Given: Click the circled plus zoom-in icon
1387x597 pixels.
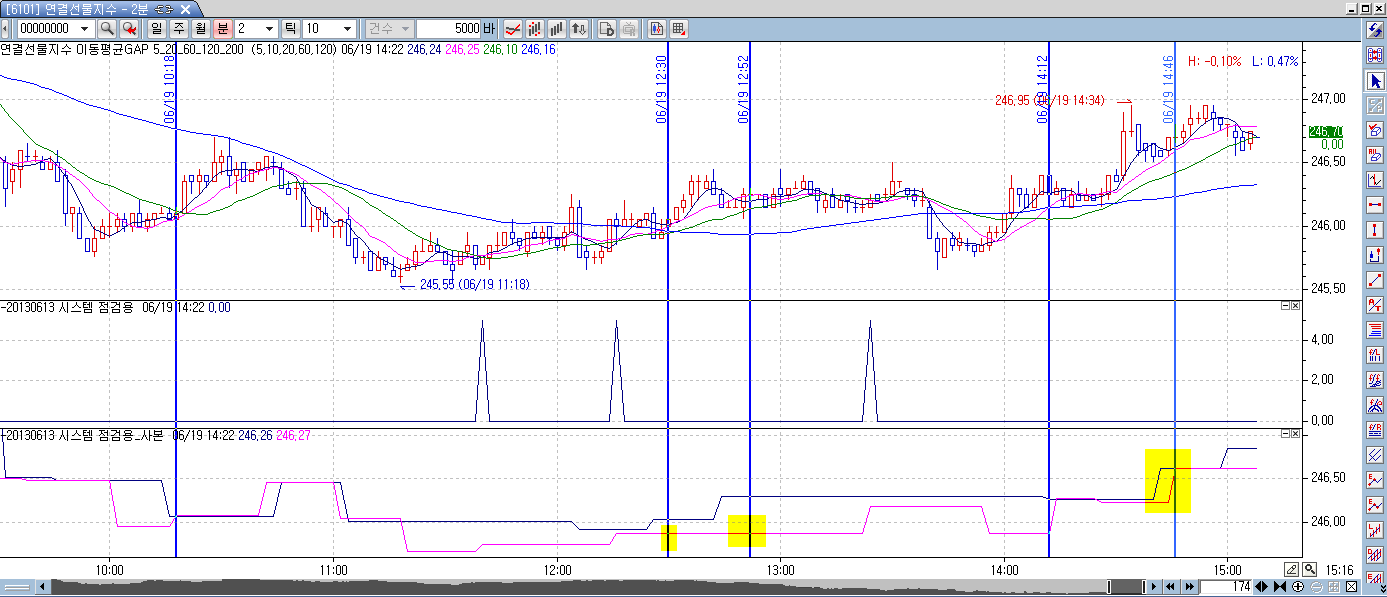Looking at the screenshot, I should click(x=1299, y=586).
